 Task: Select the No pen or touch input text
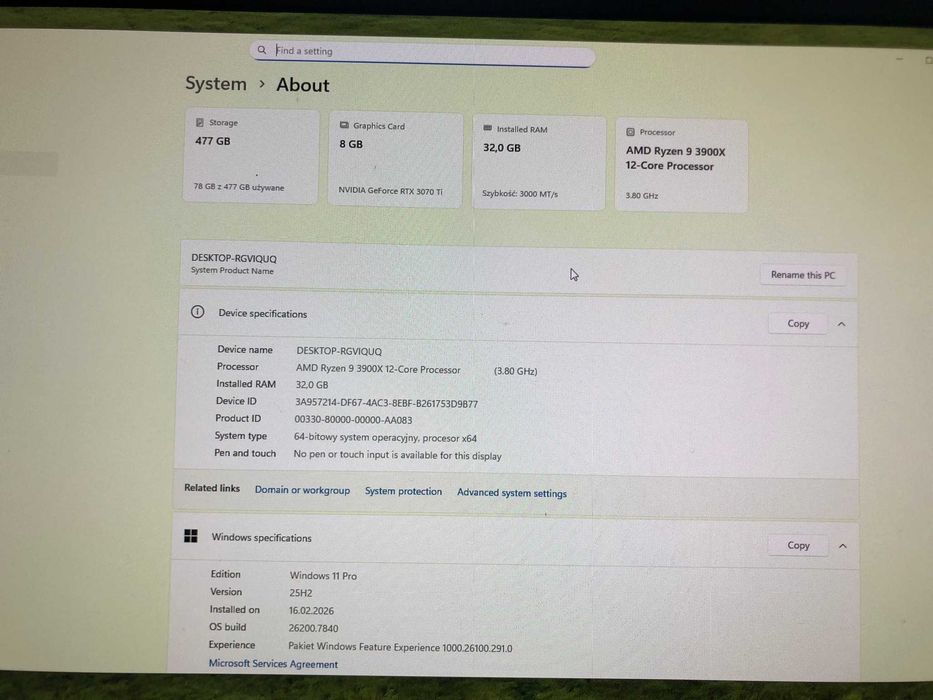tap(397, 455)
